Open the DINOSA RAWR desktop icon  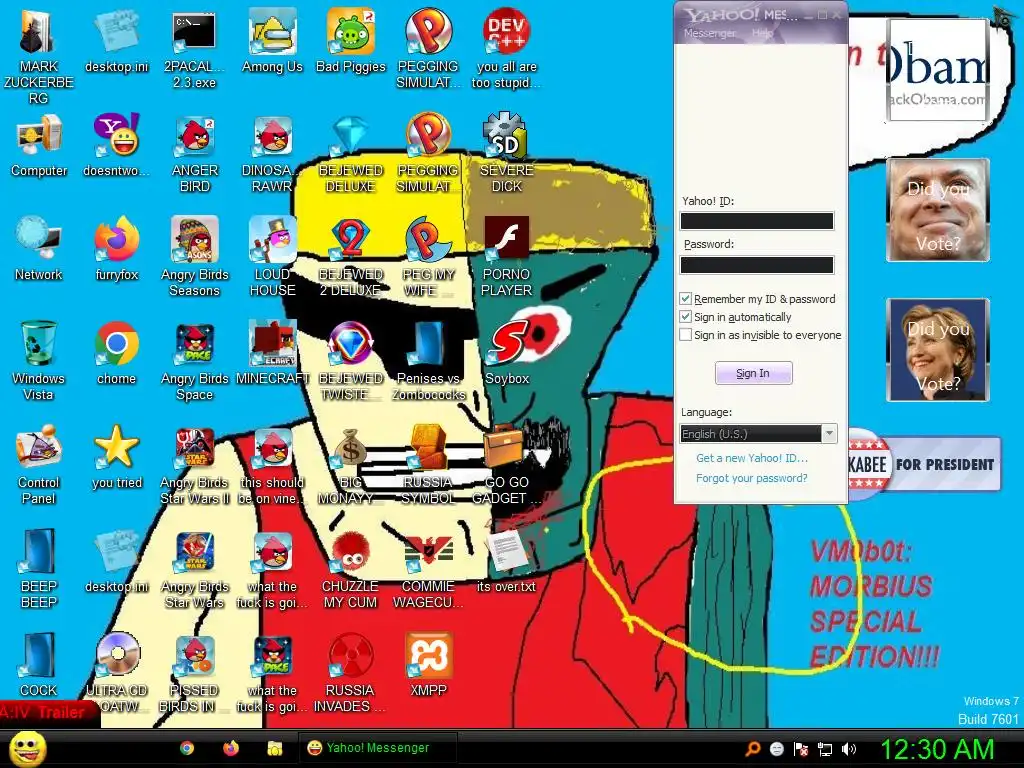(272, 152)
